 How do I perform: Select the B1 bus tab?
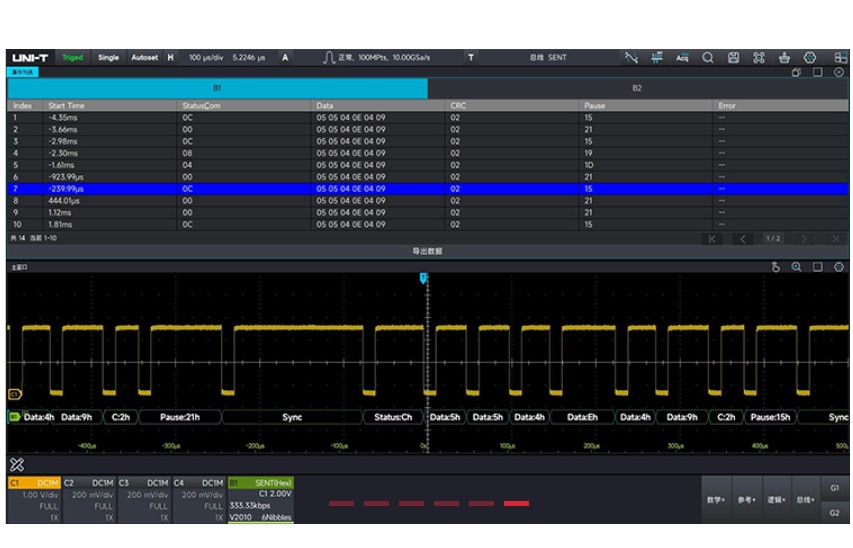coord(217,89)
